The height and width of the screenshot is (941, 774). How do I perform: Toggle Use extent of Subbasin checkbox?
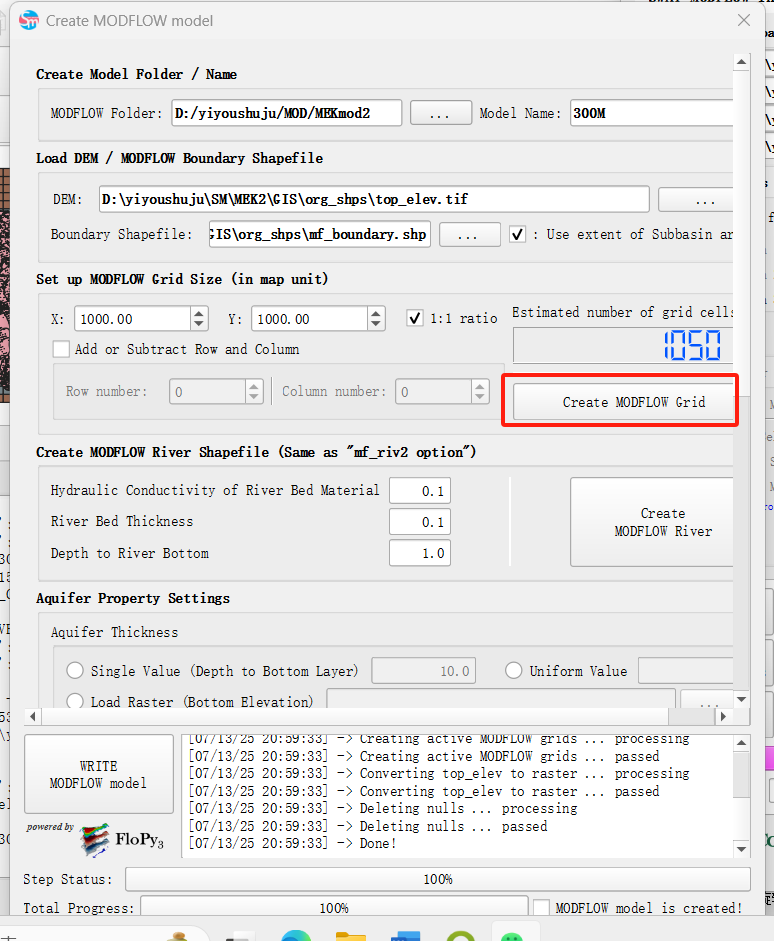tap(518, 234)
